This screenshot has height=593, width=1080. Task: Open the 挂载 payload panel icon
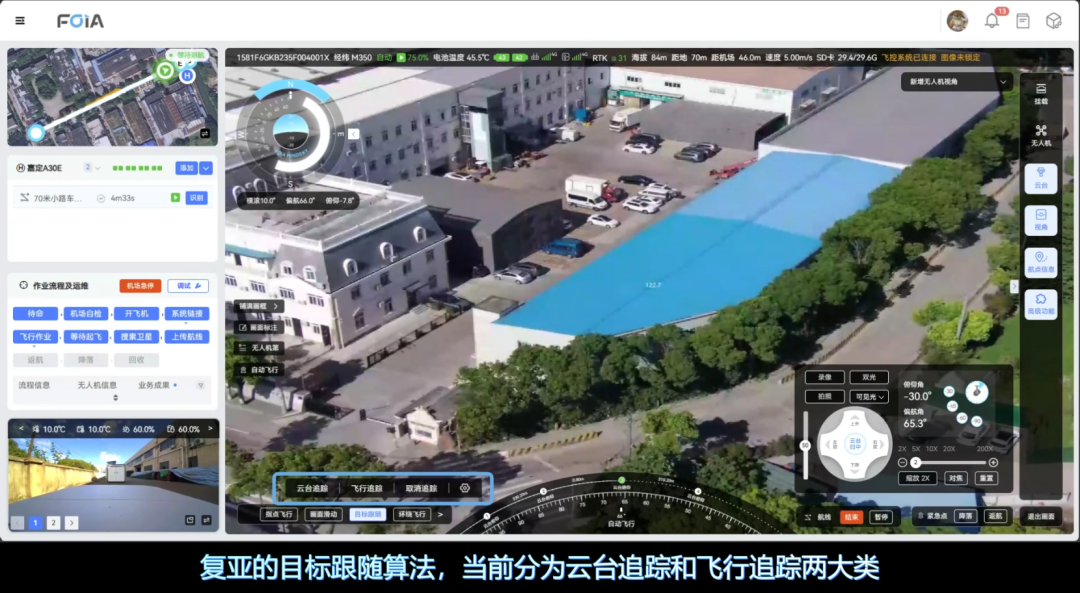click(1040, 93)
